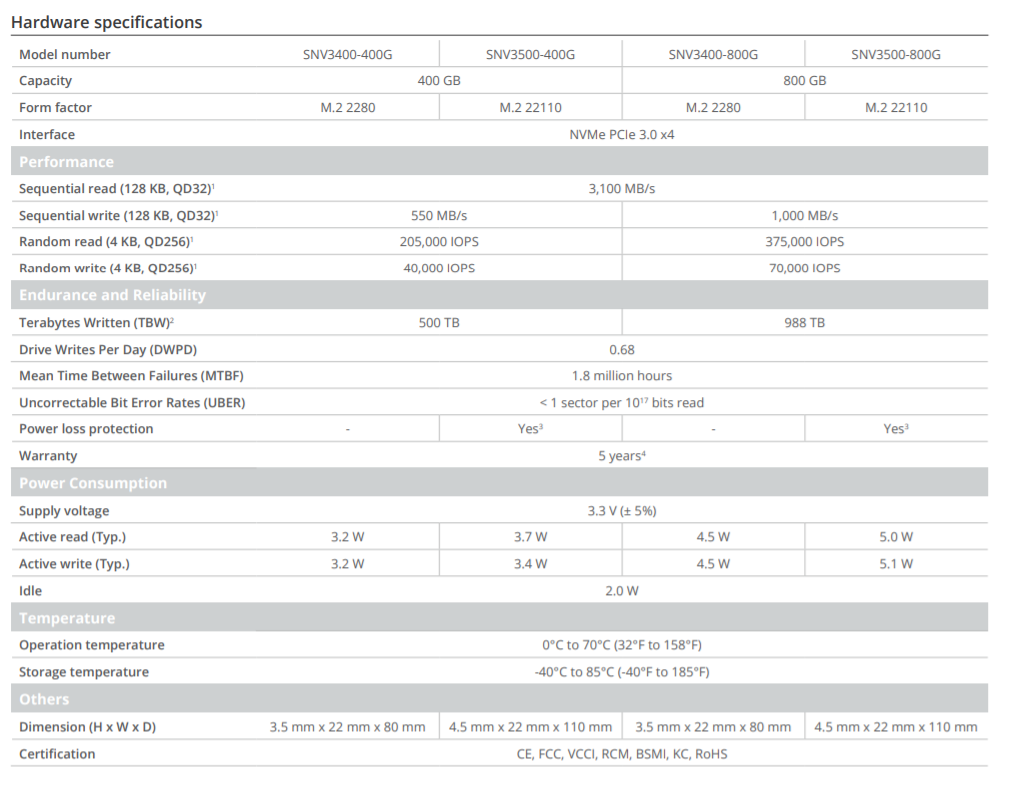Select the 375,000 IOPS random read value
The height and width of the screenshot is (786, 1009).
[804, 242]
